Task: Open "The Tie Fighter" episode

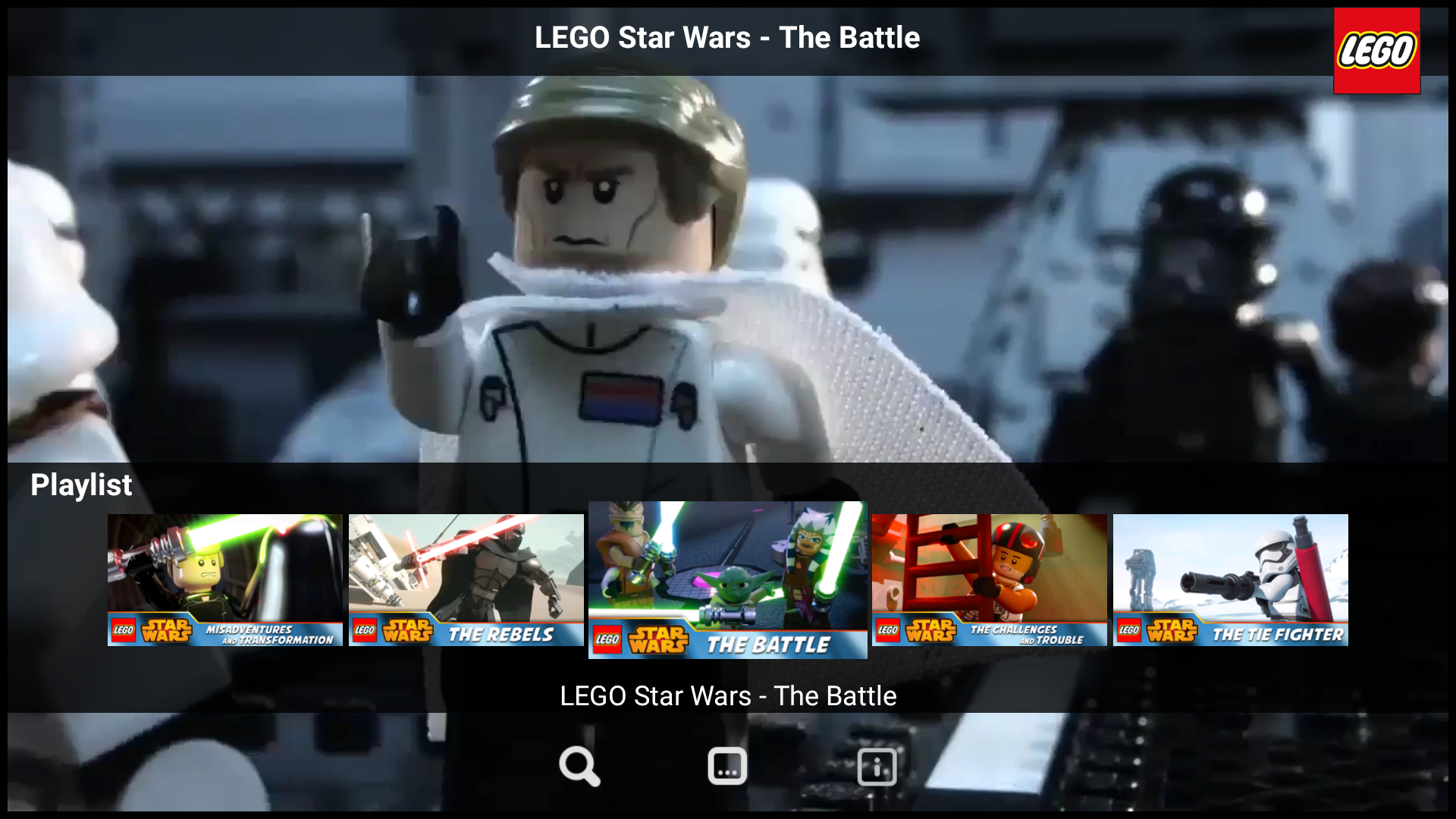Action: click(1229, 580)
